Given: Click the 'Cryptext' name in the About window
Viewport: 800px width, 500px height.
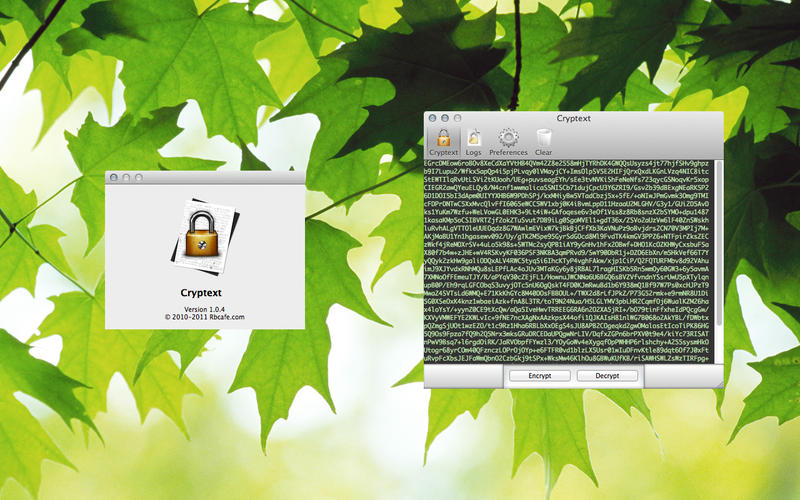Looking at the screenshot, I should (201, 293).
